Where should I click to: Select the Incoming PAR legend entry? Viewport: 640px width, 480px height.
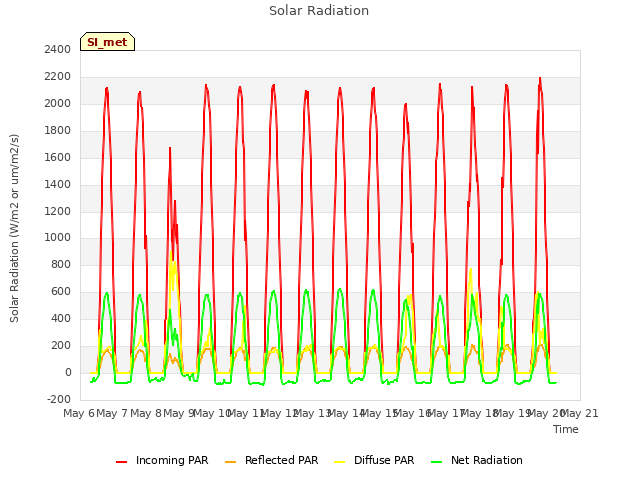coord(162,460)
